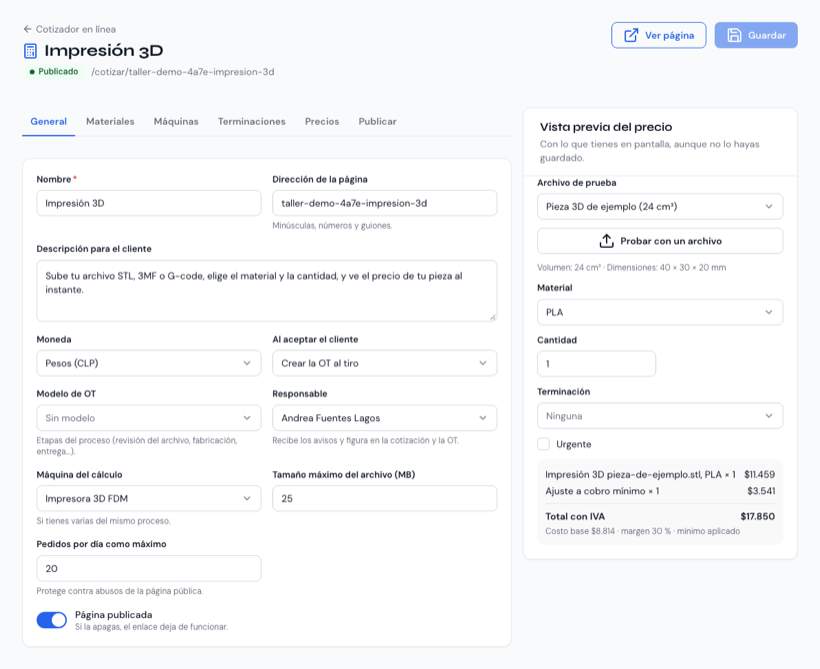Viewport: 820px width, 669px height.
Task: Switch to the General tab
Action: [49, 121]
